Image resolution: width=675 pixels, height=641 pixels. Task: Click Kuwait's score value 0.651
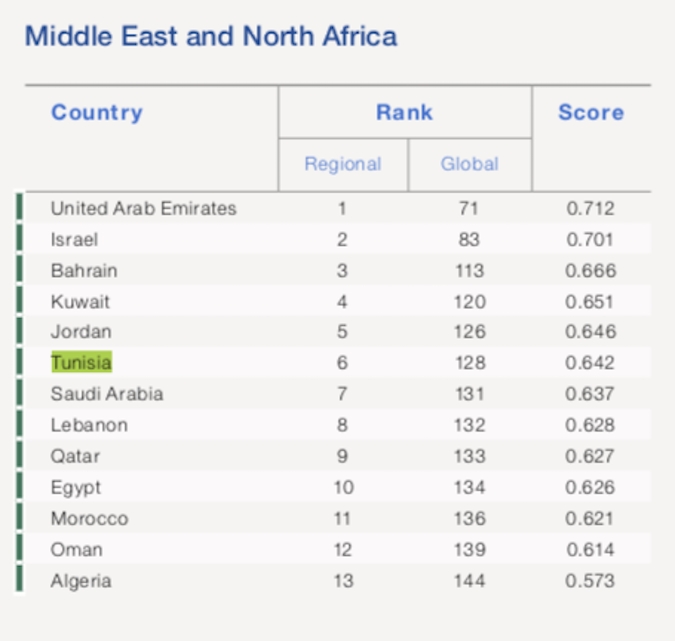(x=589, y=302)
